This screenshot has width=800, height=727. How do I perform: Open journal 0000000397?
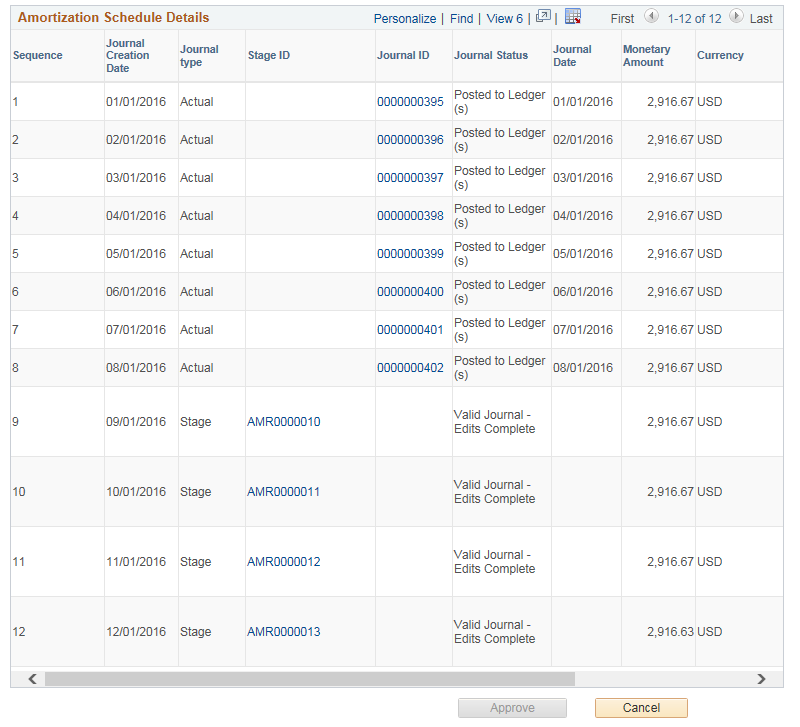click(410, 178)
